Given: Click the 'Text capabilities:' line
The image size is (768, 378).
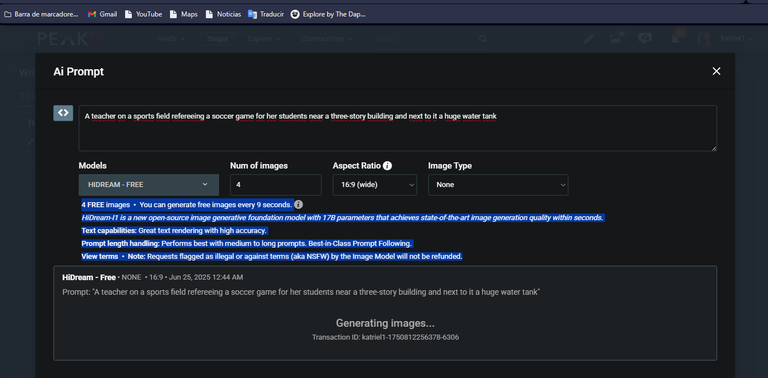Looking at the screenshot, I should coord(174,231).
